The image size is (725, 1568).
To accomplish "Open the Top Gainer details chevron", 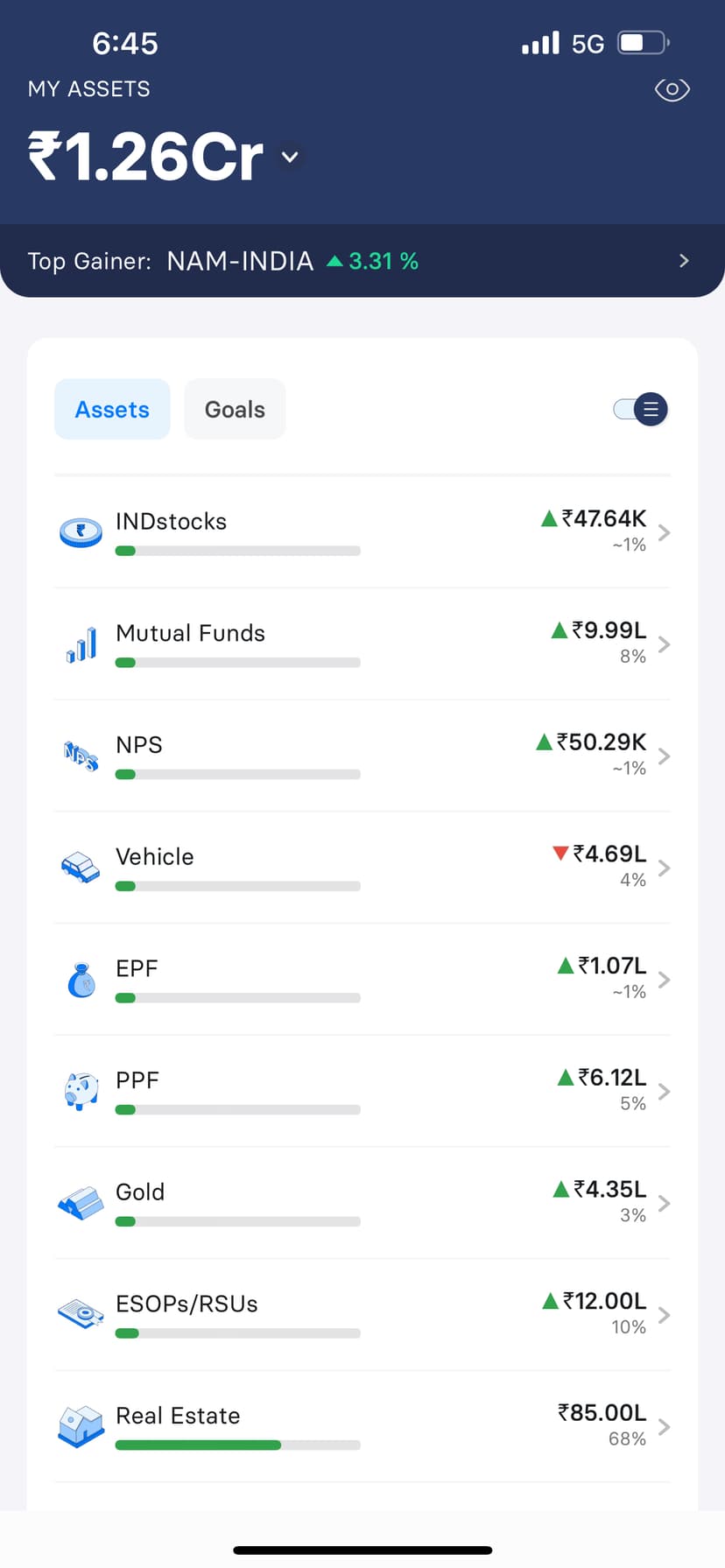I will point(684,261).
